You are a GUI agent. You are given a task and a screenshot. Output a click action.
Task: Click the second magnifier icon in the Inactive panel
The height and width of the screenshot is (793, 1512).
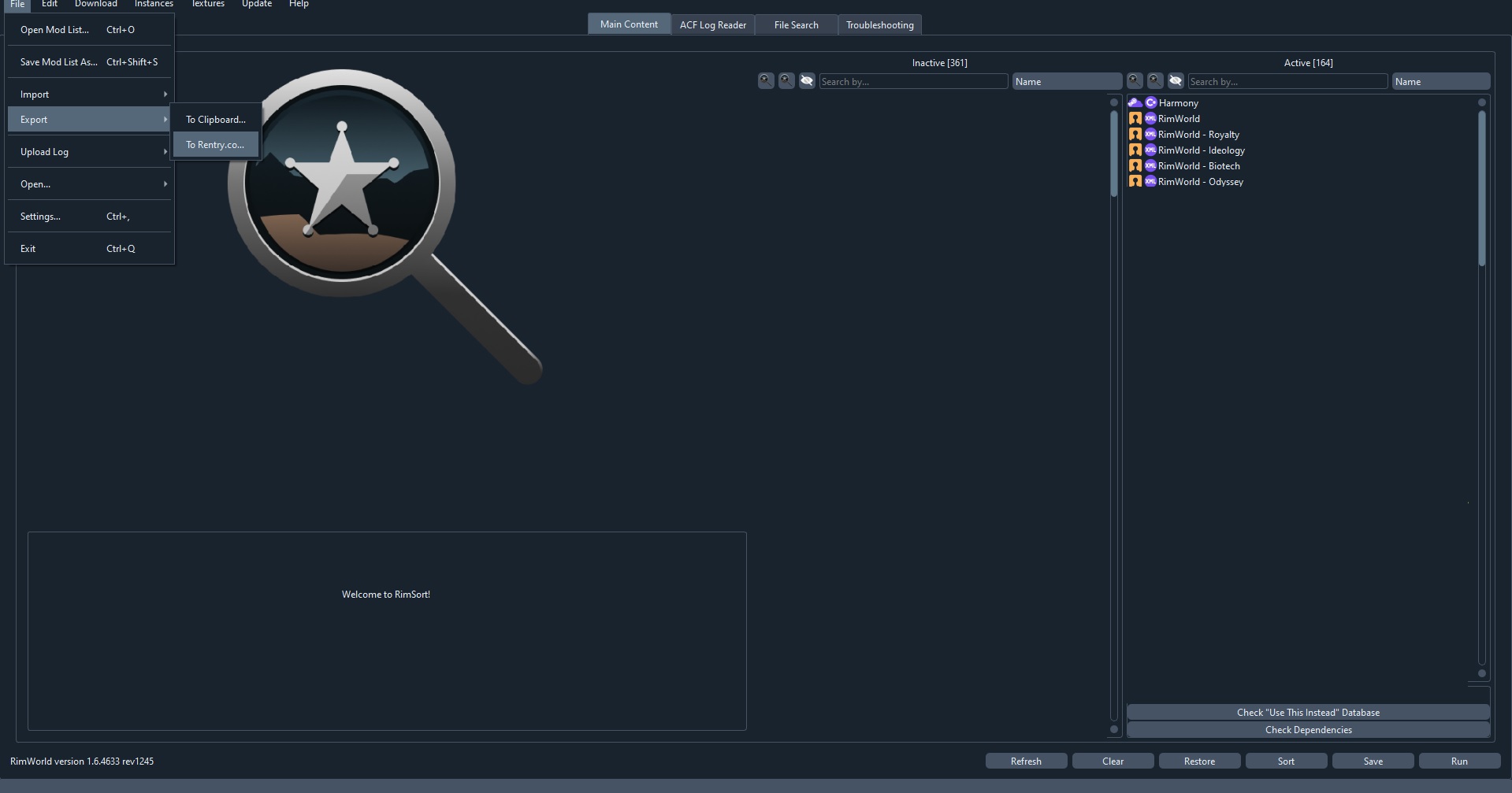pyautogui.click(x=786, y=81)
